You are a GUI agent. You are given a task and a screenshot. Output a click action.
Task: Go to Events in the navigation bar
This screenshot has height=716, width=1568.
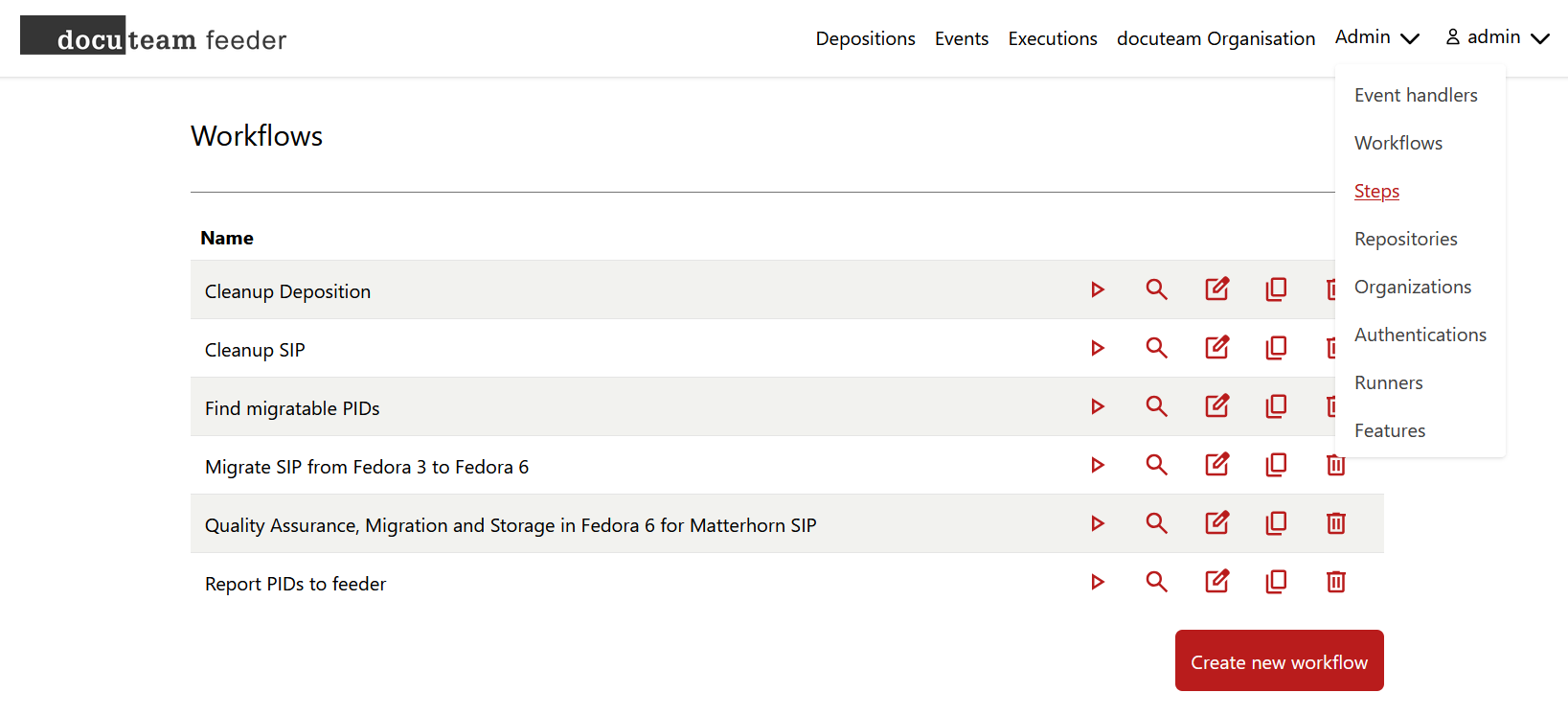962,38
